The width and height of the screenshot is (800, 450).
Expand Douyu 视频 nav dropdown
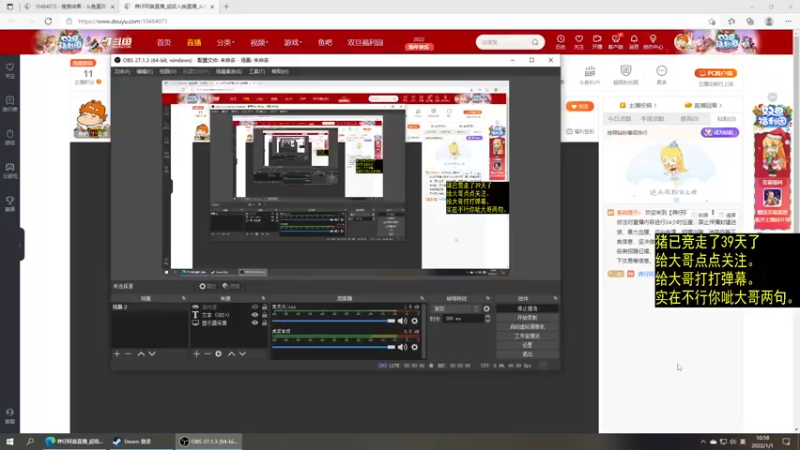[x=259, y=43]
